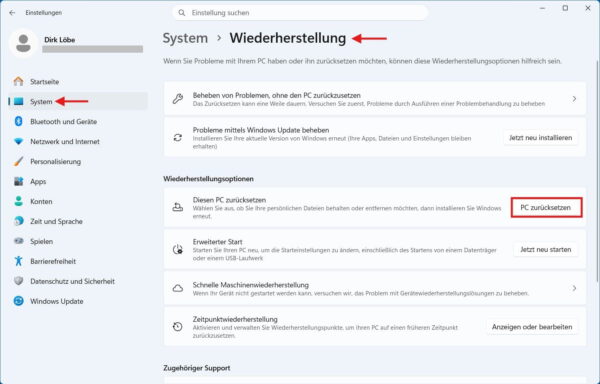Click the cloud icon for Schnelle Maschinenwiederherstellung
This screenshot has width=600, height=384.
[x=178, y=288]
